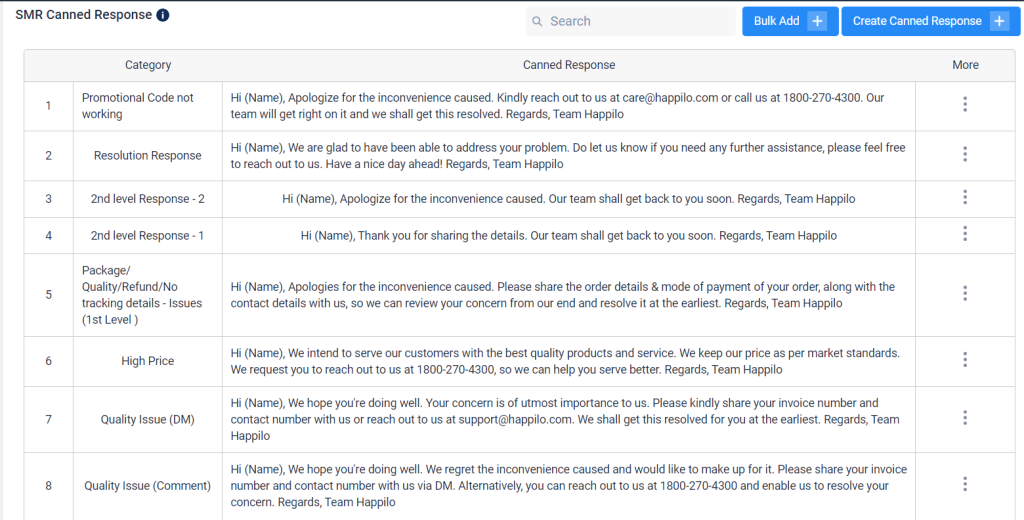Click the Category column header
Image resolution: width=1024 pixels, height=520 pixels.
click(x=148, y=65)
